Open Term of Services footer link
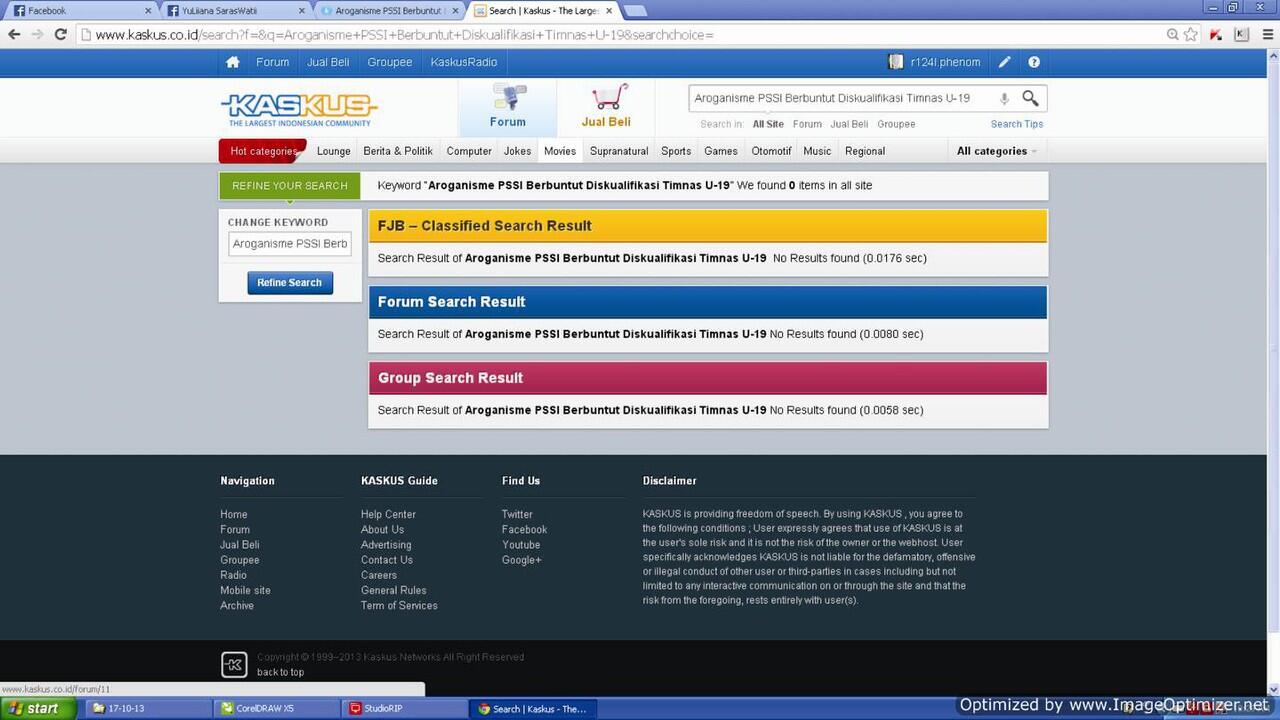The width and height of the screenshot is (1280, 720). (399, 606)
